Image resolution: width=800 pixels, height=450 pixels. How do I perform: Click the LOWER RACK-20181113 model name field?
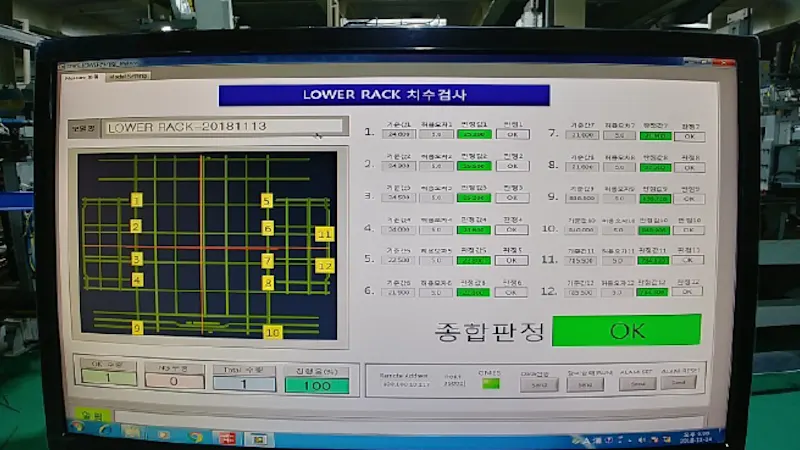point(225,128)
